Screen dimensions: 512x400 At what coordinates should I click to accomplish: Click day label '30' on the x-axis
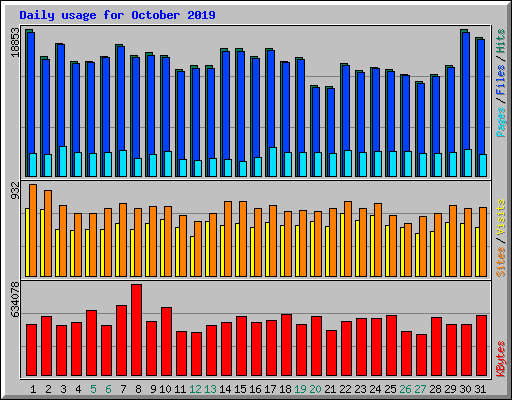point(465,389)
